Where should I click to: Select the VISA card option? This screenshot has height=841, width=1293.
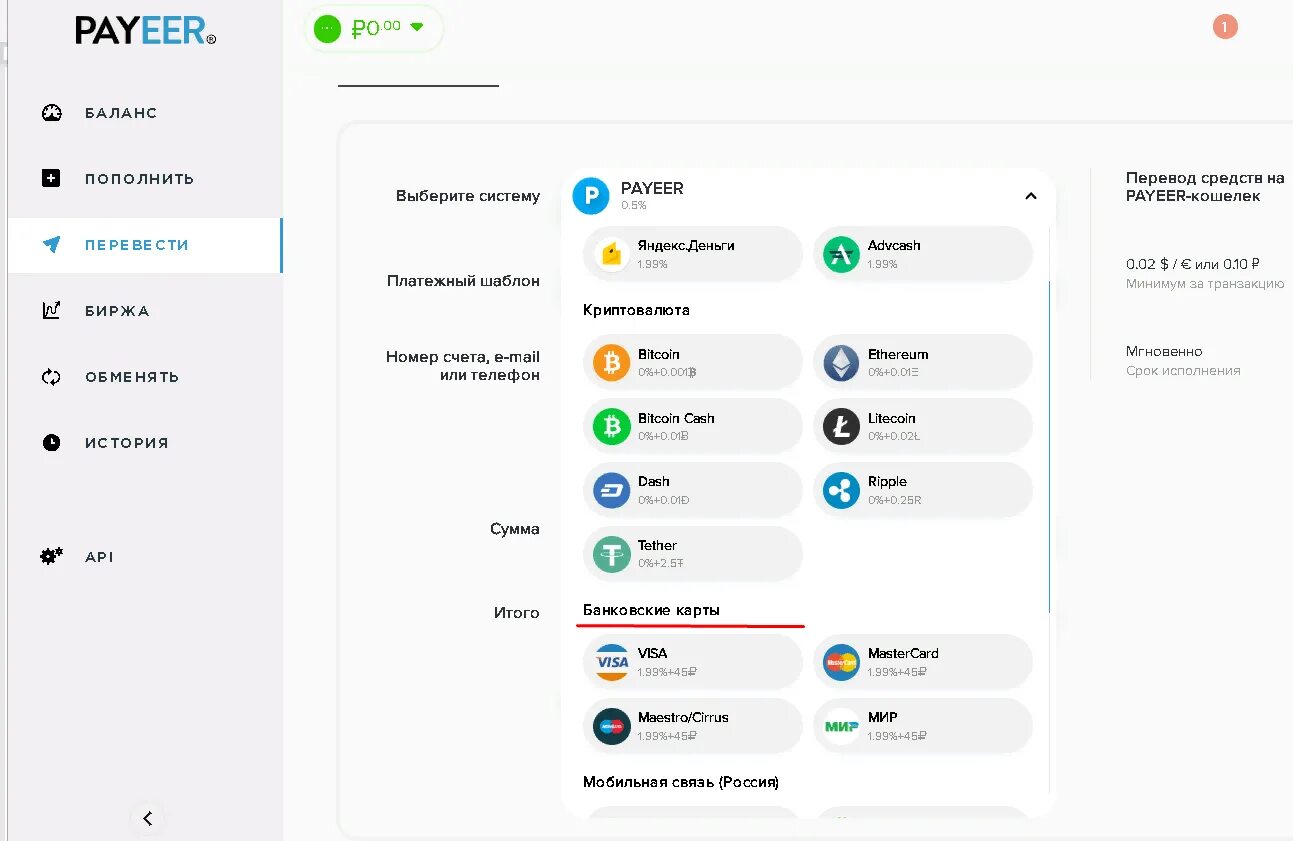pos(693,662)
